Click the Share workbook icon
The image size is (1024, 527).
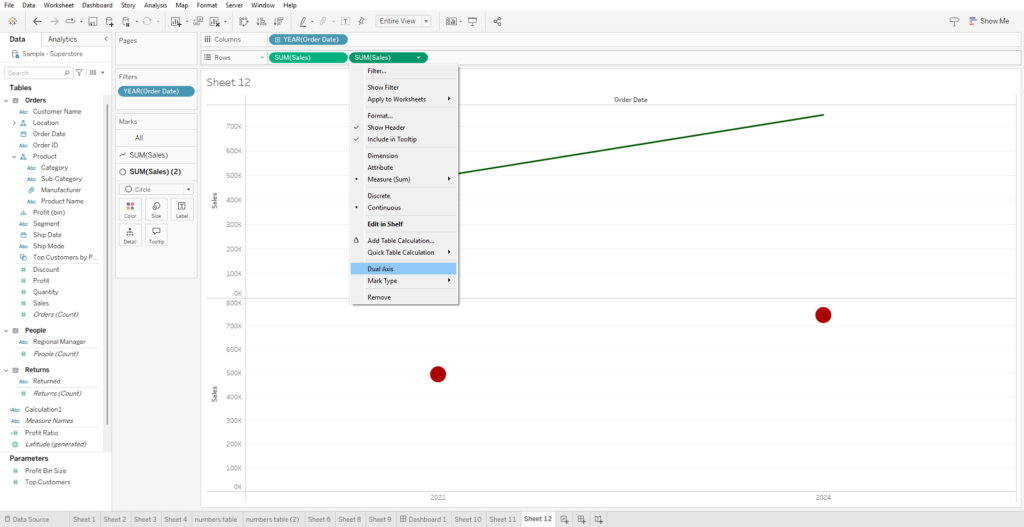pyautogui.click(x=497, y=21)
